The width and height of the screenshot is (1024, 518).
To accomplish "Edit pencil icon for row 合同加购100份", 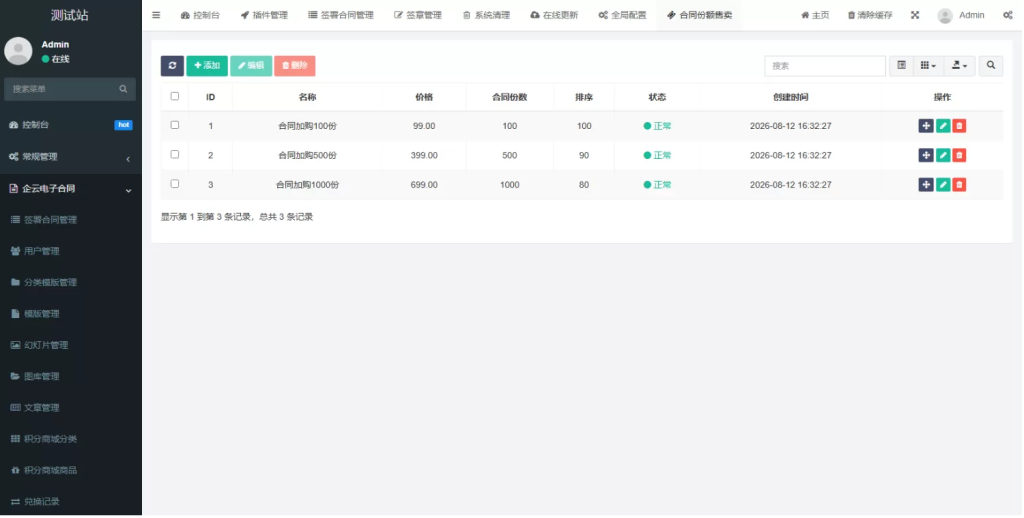I will (942, 125).
